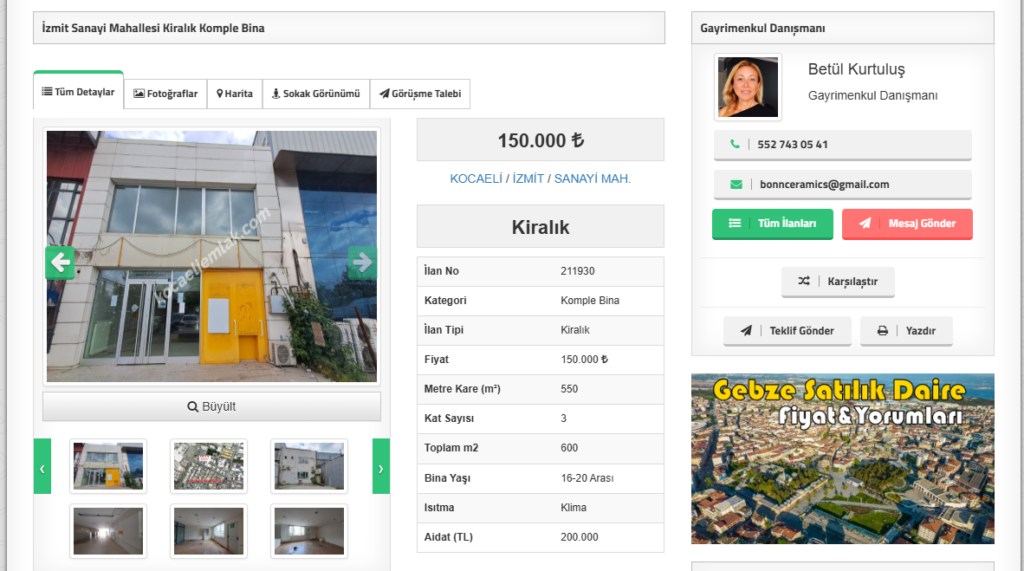1024x571 pixels.
Task: Open the Tüm Detaylar tab
Action: point(78,92)
